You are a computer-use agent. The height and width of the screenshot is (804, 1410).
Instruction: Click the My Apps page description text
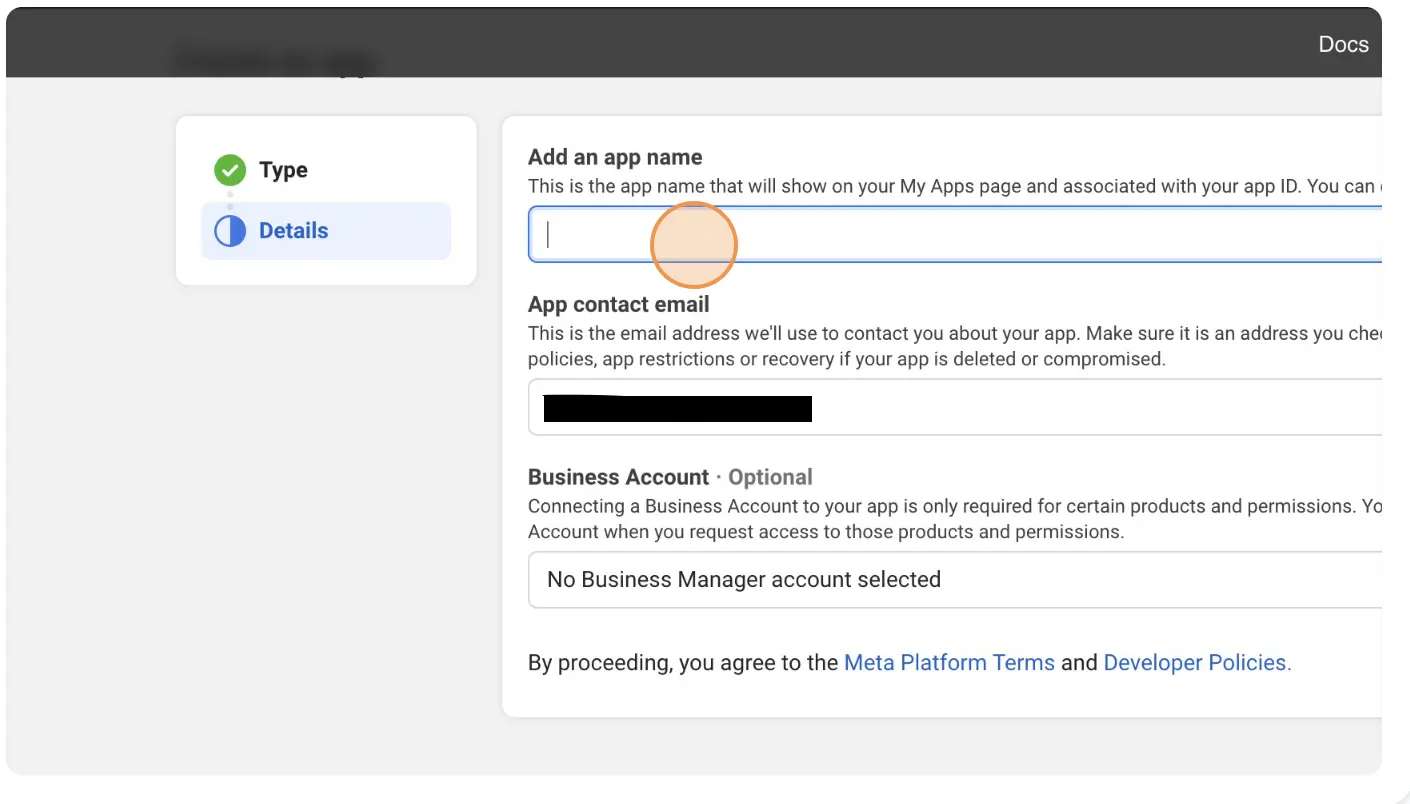click(x=955, y=186)
